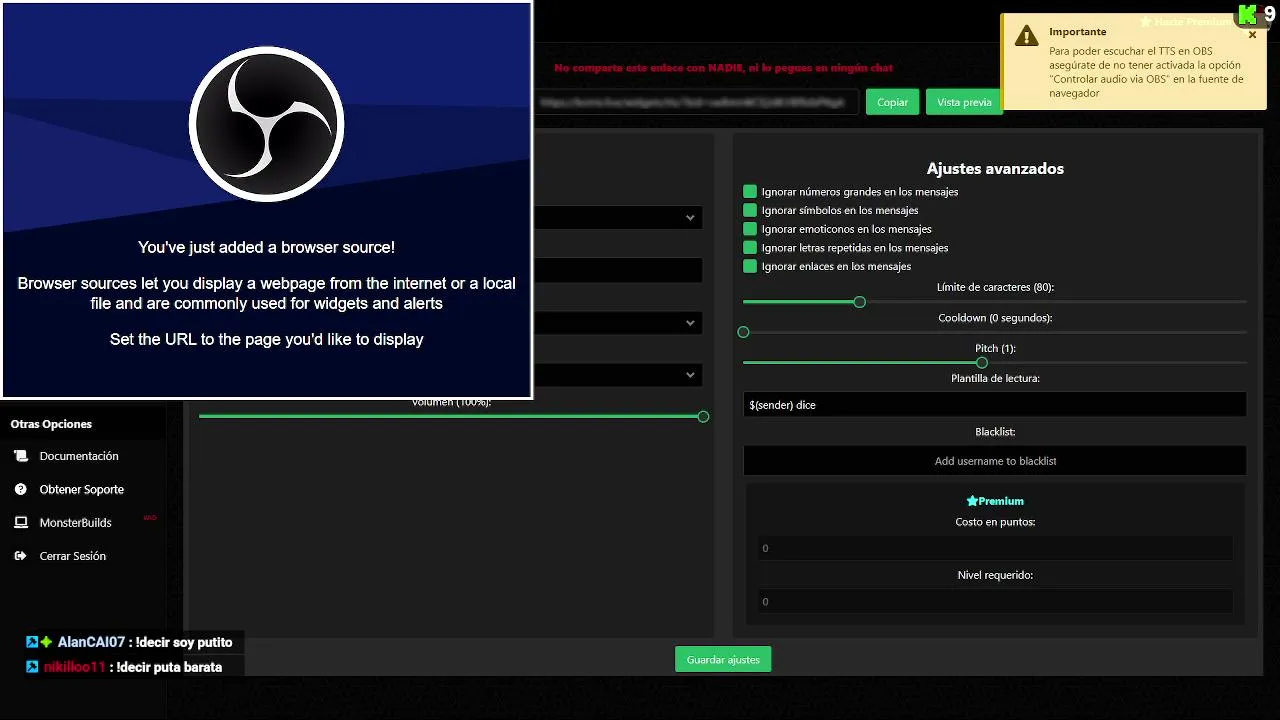Click the number 9 beside the Kick logo
1280x720 pixels.
tap(1270, 15)
